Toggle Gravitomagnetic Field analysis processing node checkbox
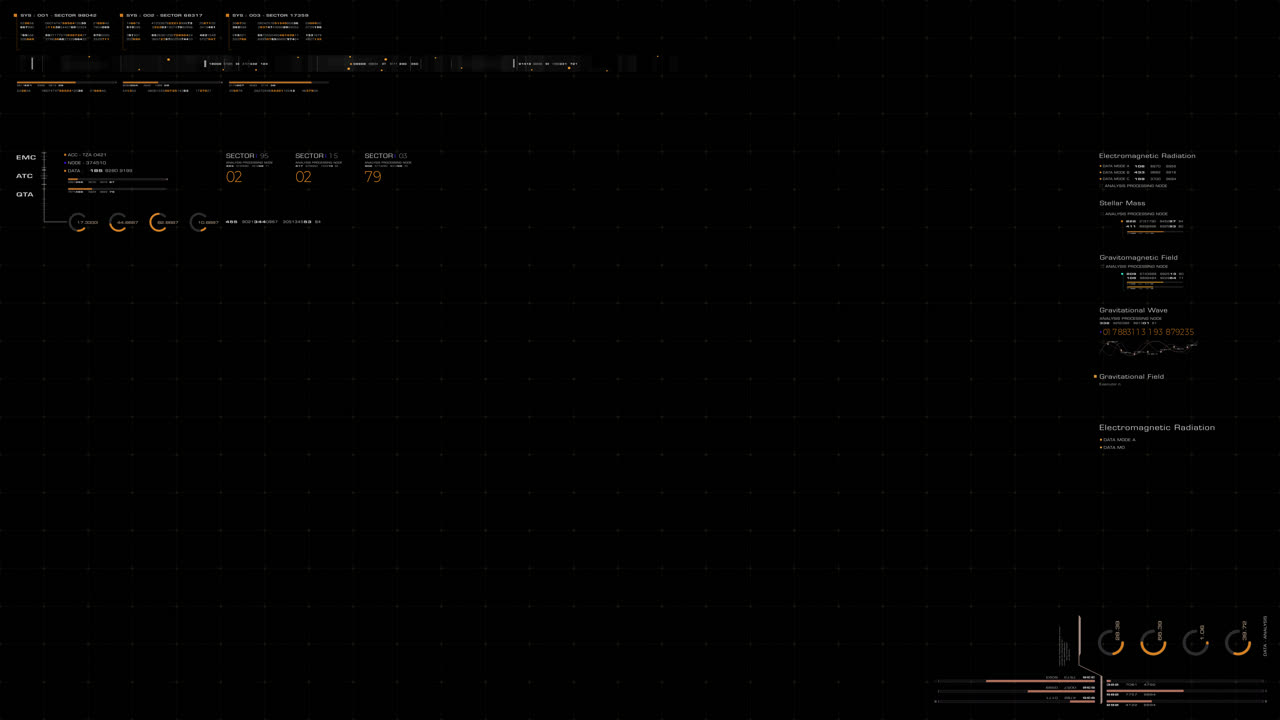This screenshot has height=720, width=1280. pos(1102,267)
